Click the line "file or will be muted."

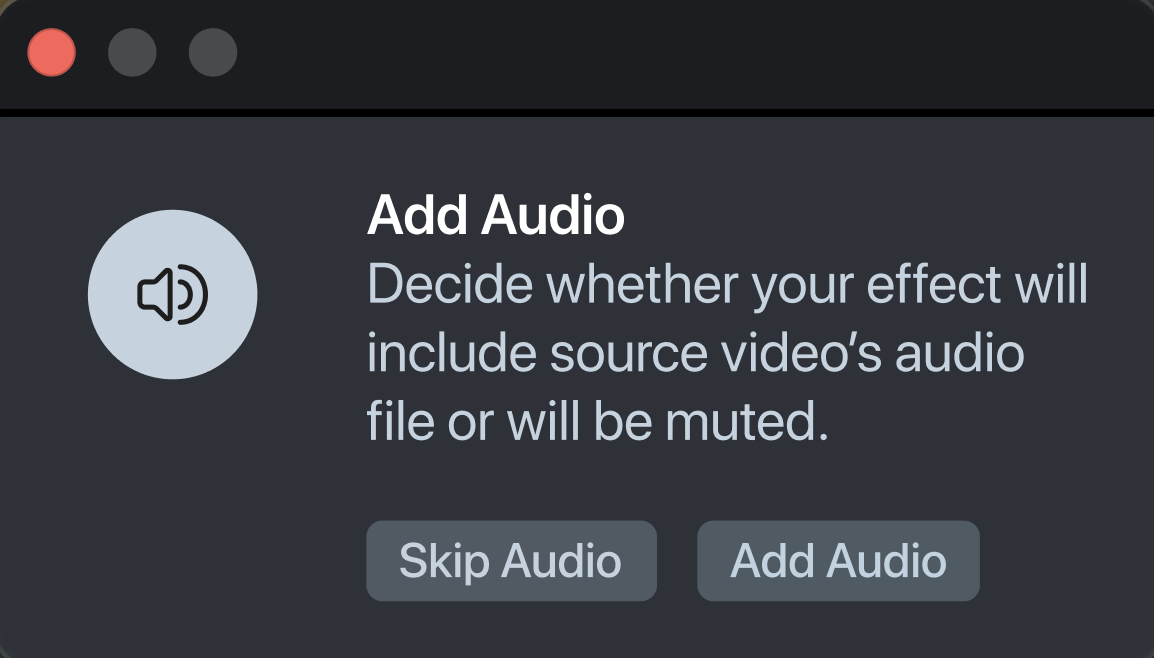point(598,422)
